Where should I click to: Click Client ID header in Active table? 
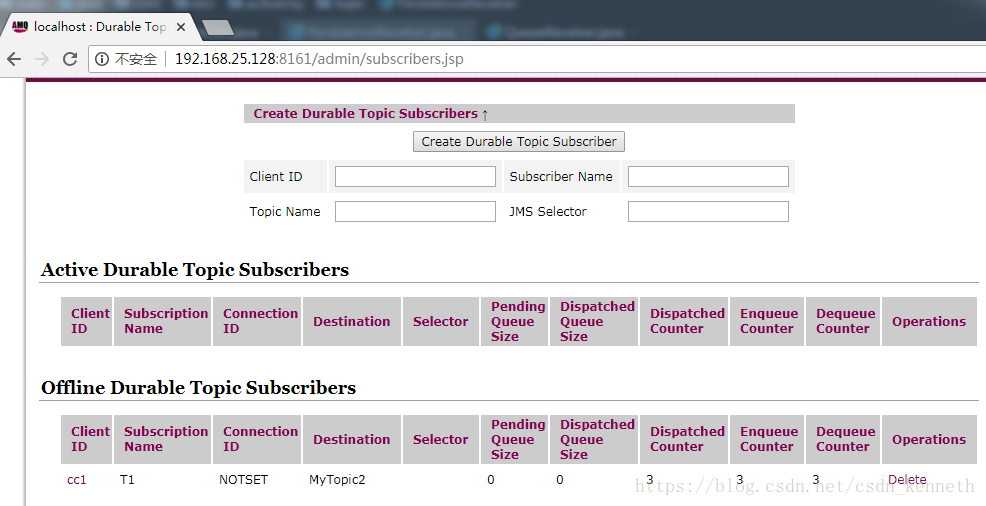[x=87, y=321]
